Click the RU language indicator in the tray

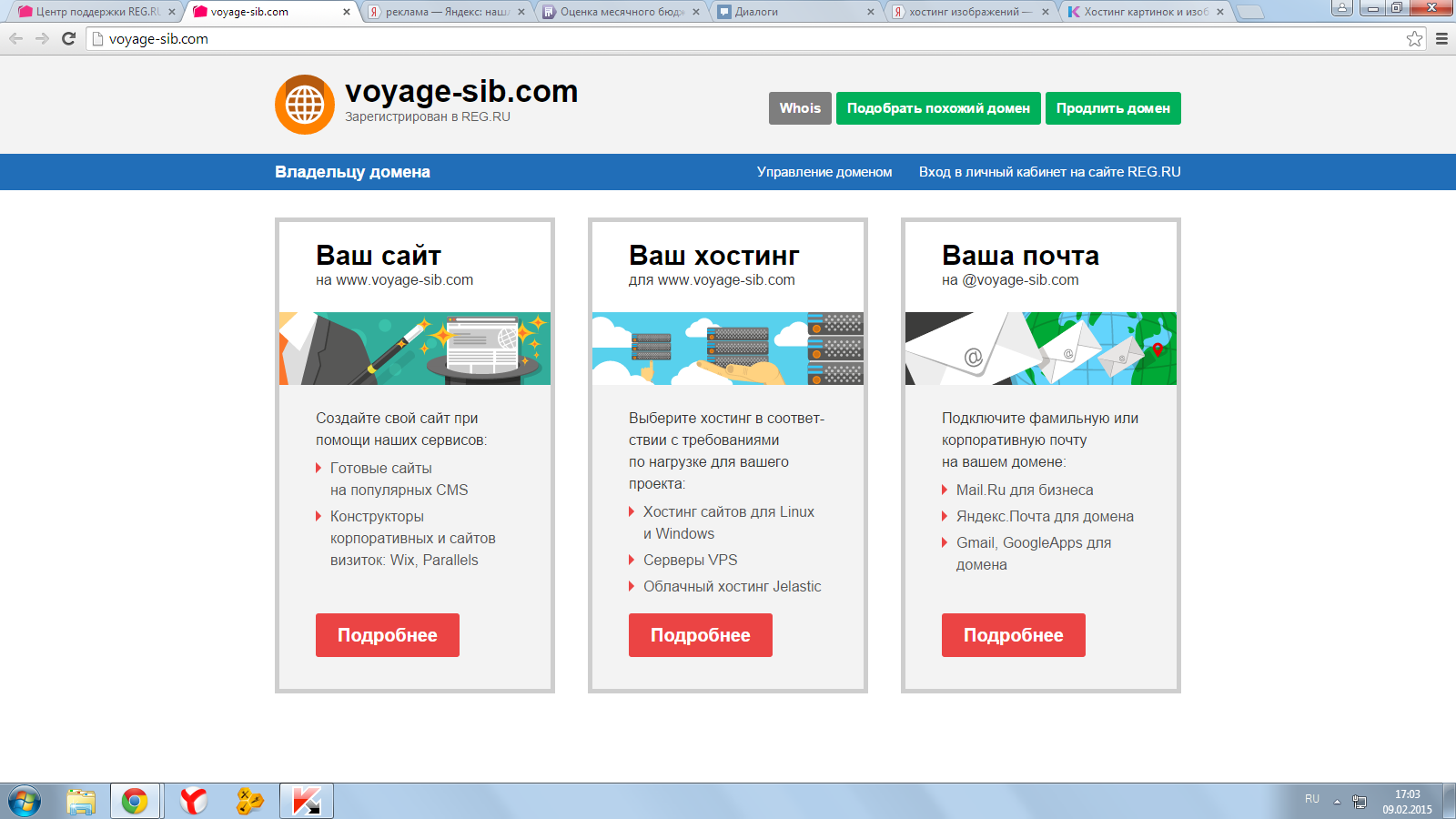pyautogui.click(x=1312, y=799)
